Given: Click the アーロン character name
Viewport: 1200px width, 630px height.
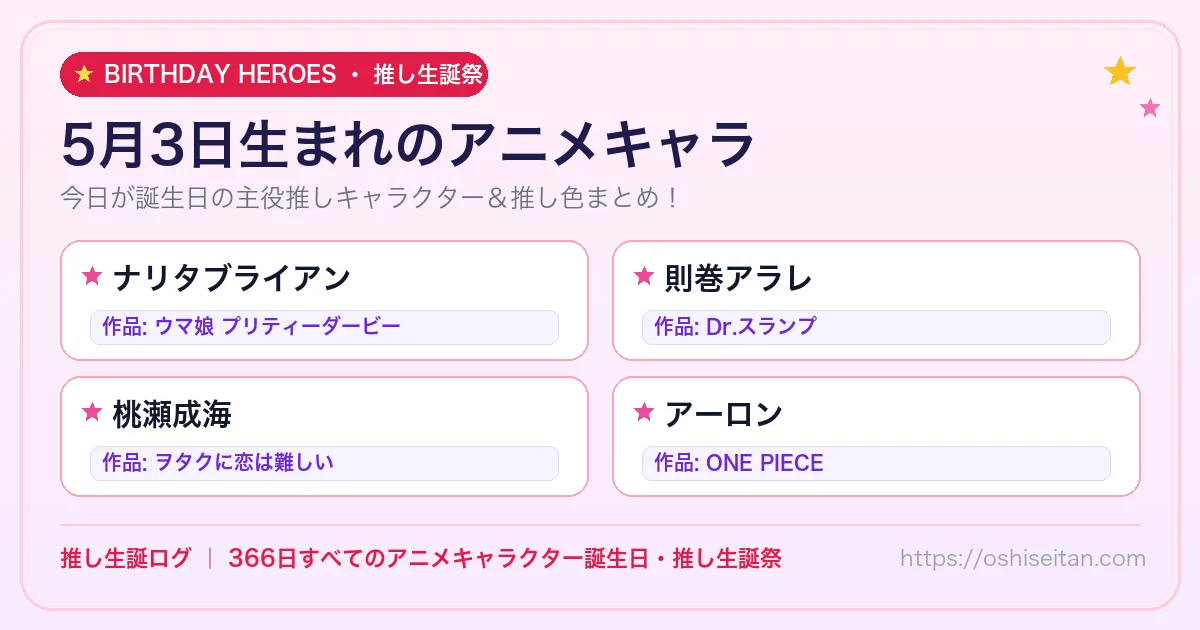Looking at the screenshot, I should click(724, 413).
